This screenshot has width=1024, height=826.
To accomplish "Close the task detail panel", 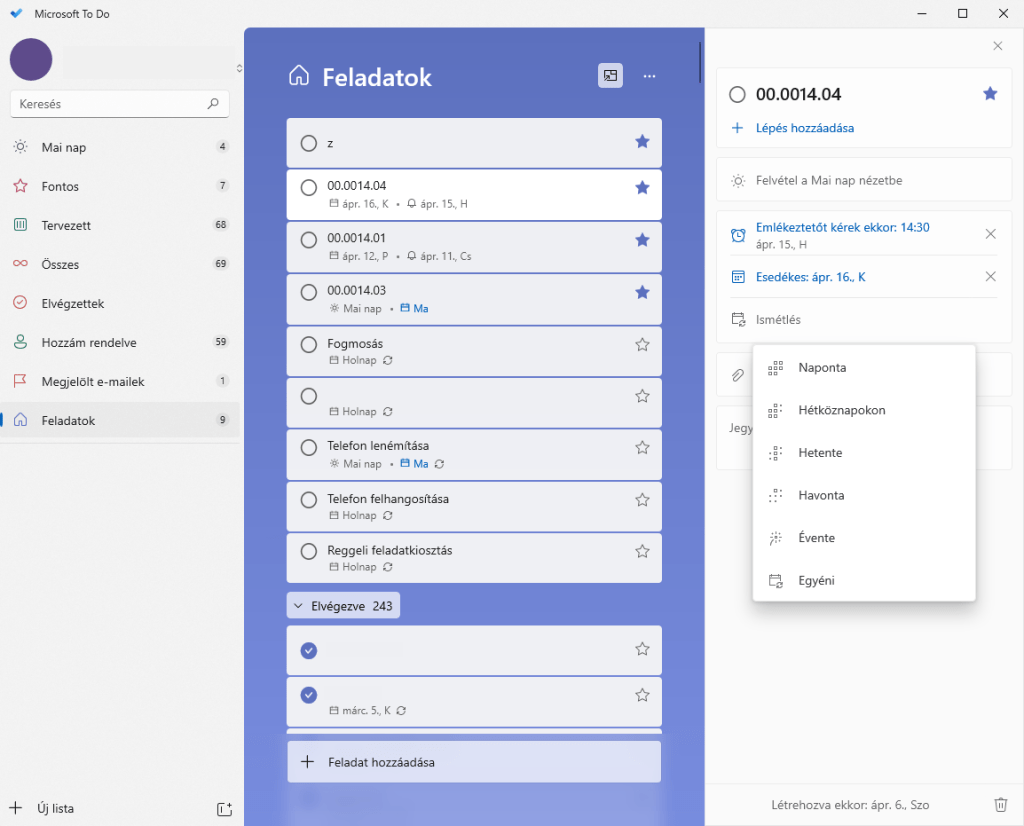I will pyautogui.click(x=997, y=46).
